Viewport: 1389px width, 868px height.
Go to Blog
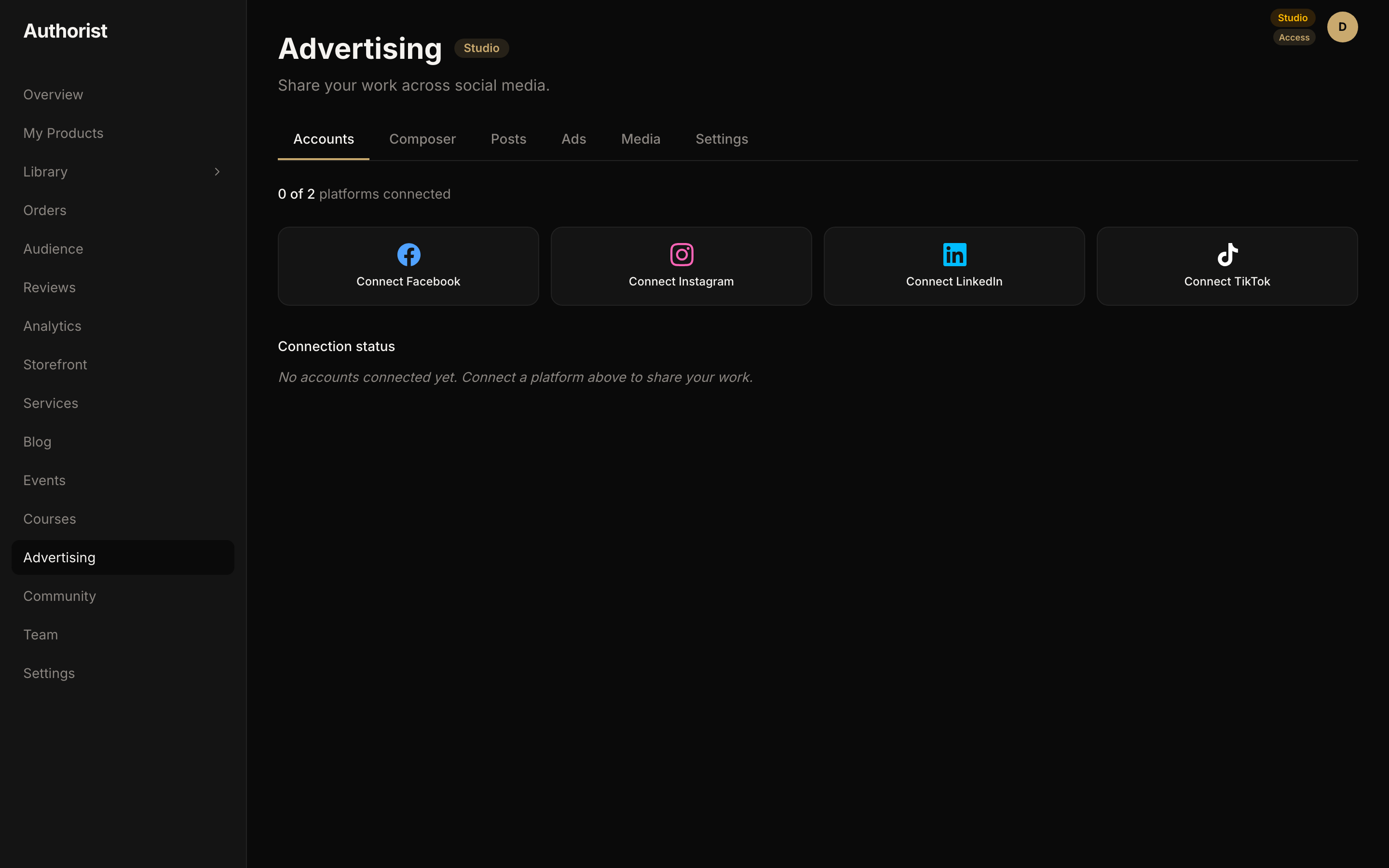123,441
